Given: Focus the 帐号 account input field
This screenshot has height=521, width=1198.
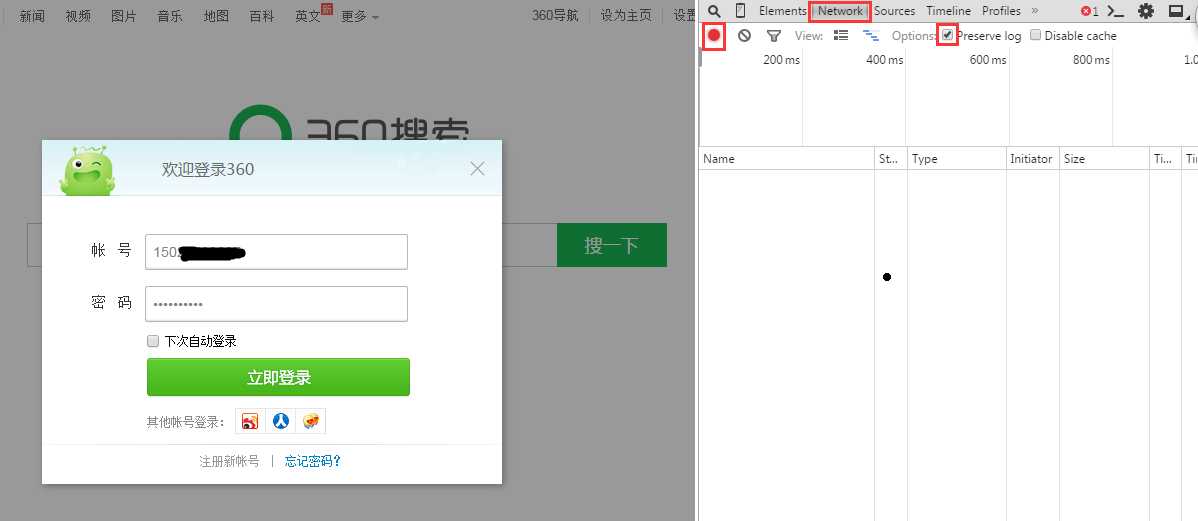Looking at the screenshot, I should click(277, 252).
